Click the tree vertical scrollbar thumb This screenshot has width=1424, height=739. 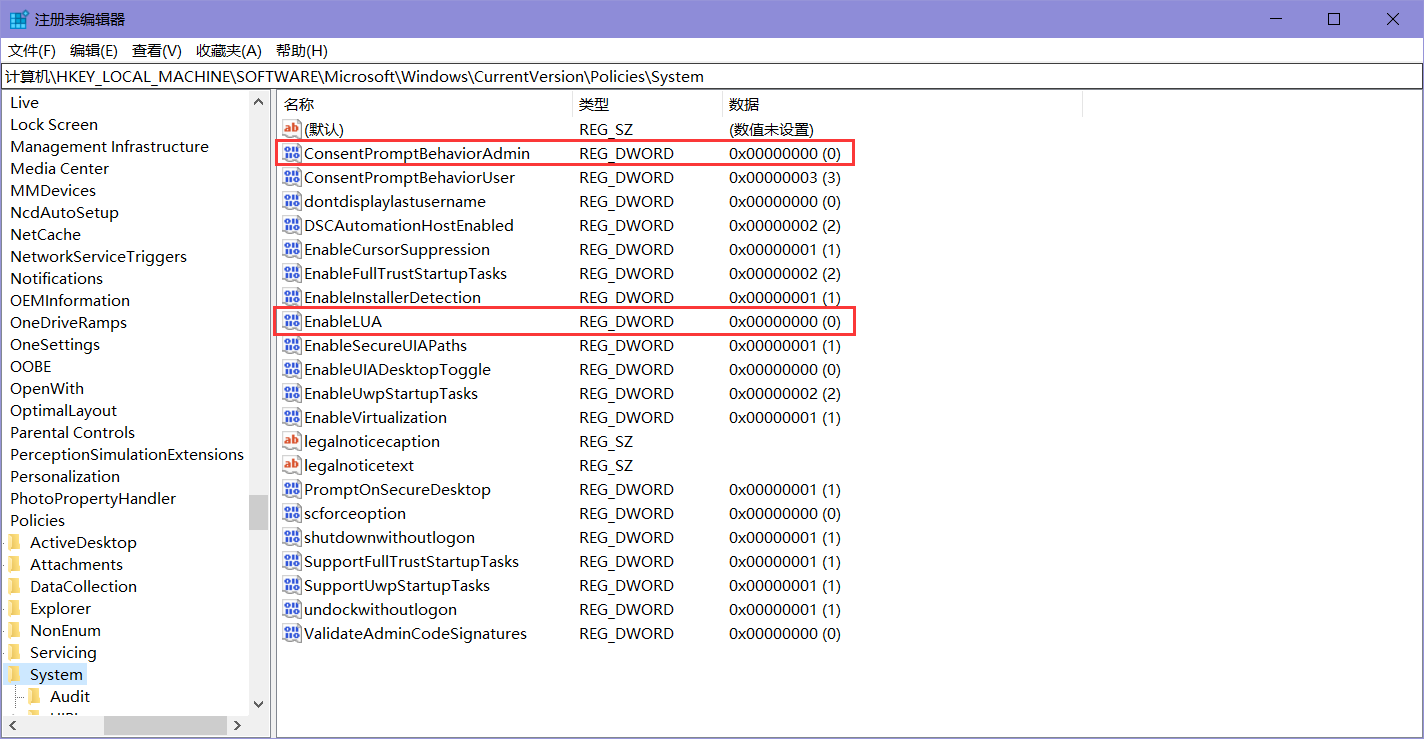point(258,512)
